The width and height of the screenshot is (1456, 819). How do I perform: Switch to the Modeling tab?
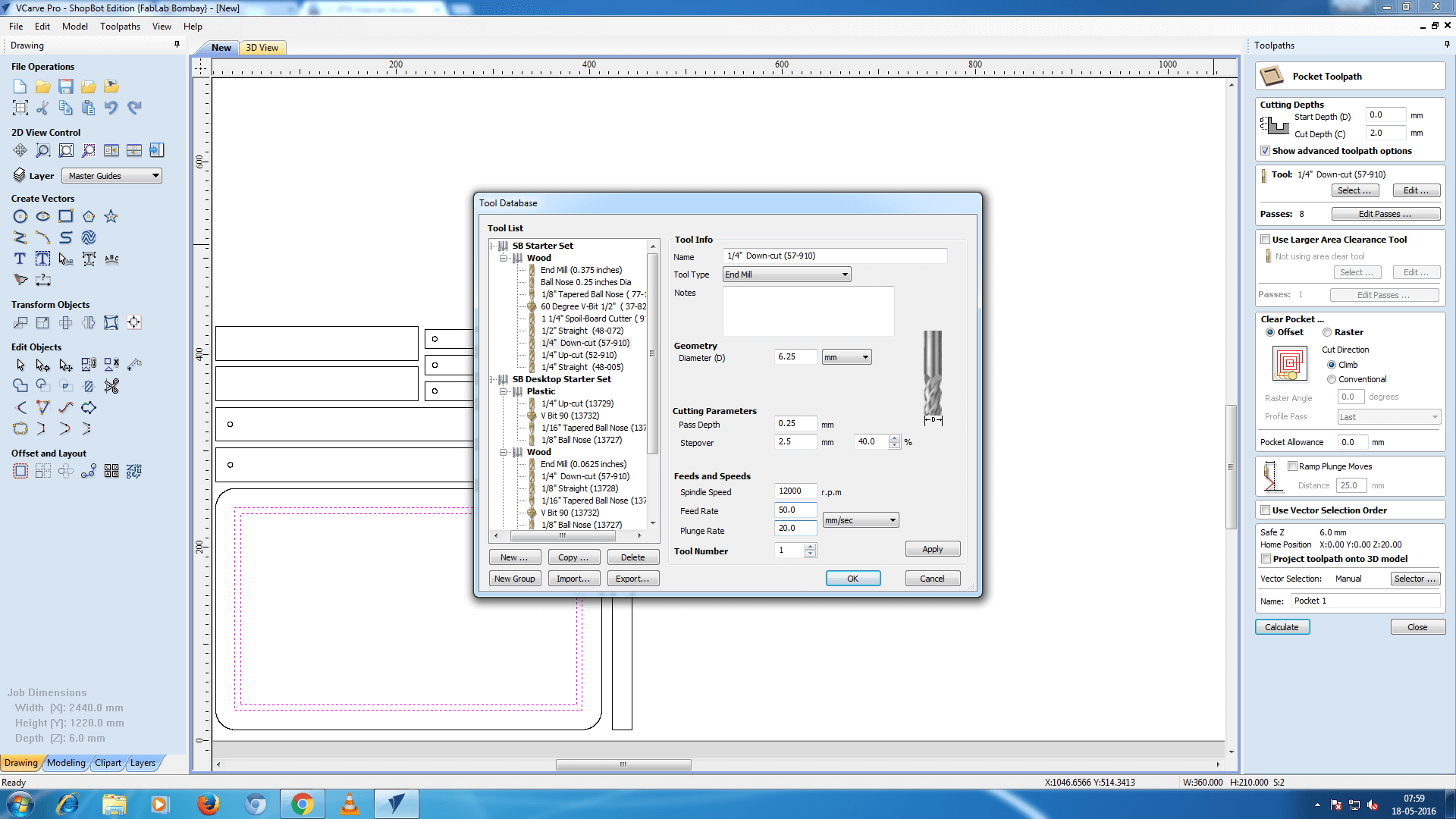[x=66, y=763]
